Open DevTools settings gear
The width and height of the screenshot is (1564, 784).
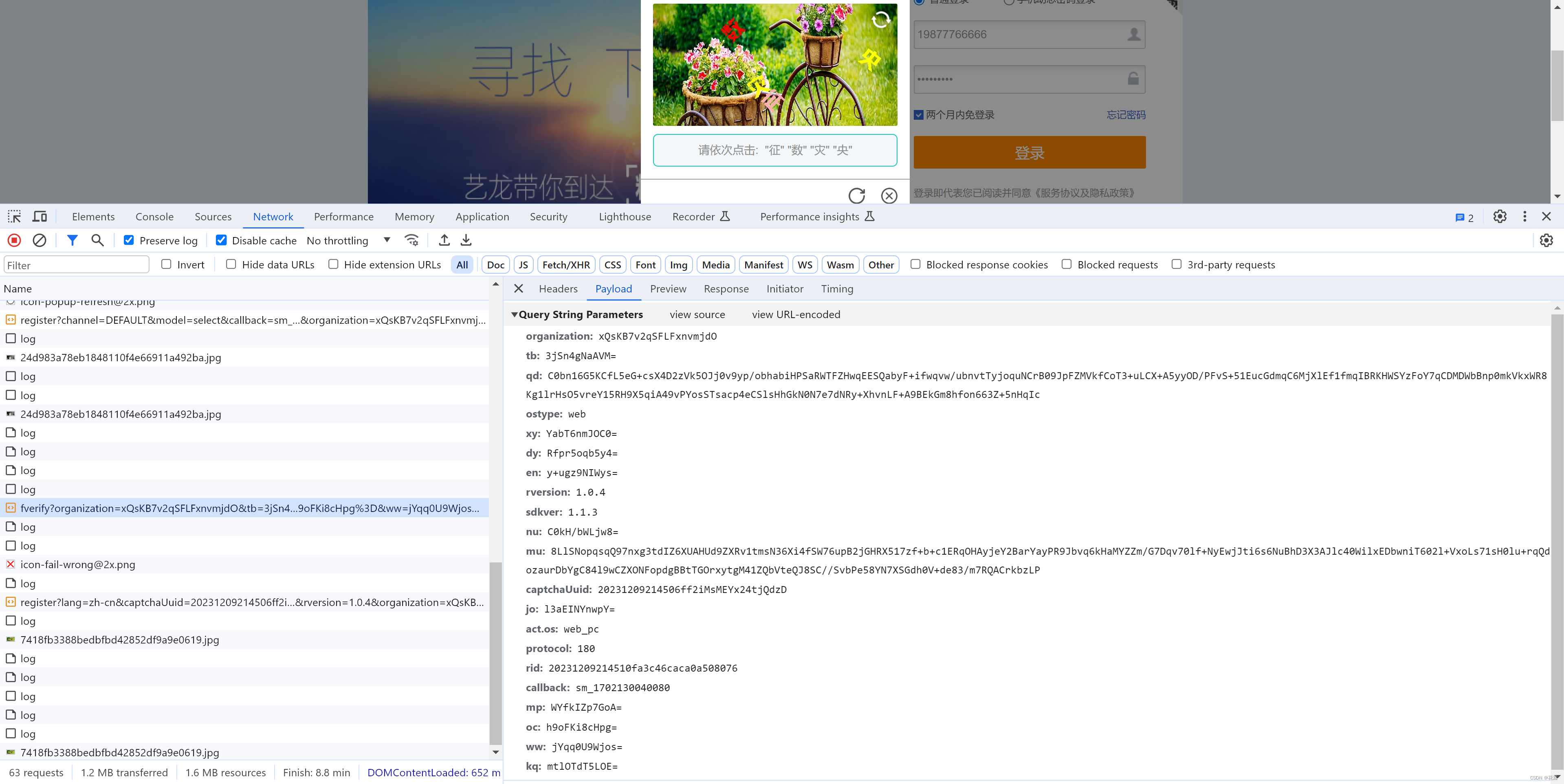(x=1500, y=217)
